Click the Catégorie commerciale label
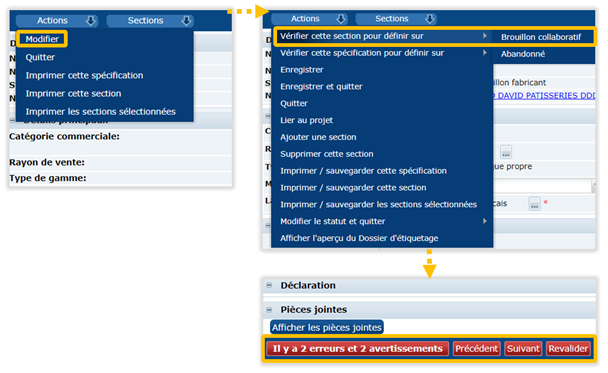The image size is (608, 373). 64,136
